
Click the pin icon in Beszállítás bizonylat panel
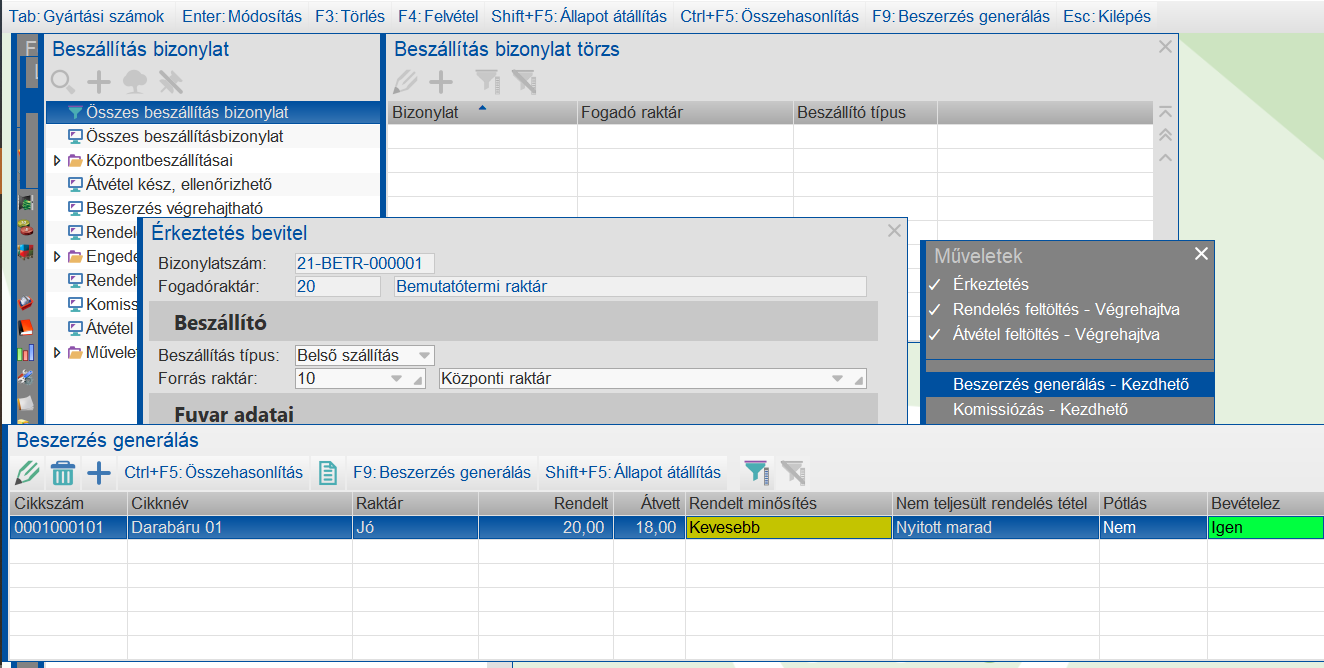pyautogui.click(x=170, y=82)
